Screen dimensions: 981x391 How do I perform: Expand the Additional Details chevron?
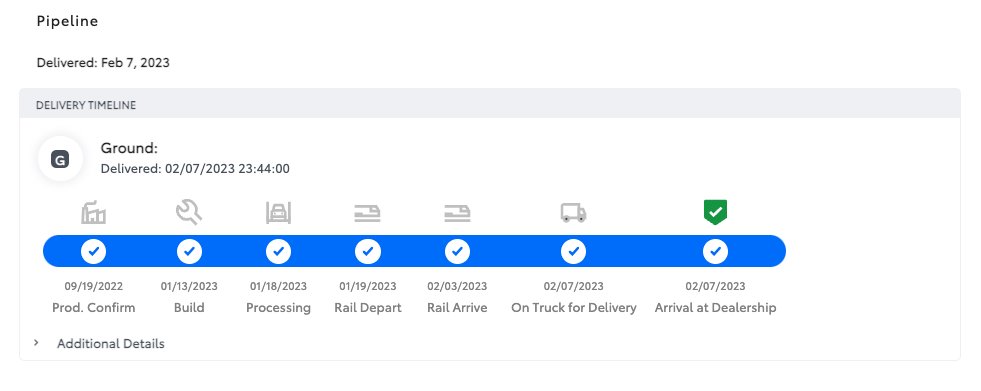pyautogui.click(x=36, y=343)
